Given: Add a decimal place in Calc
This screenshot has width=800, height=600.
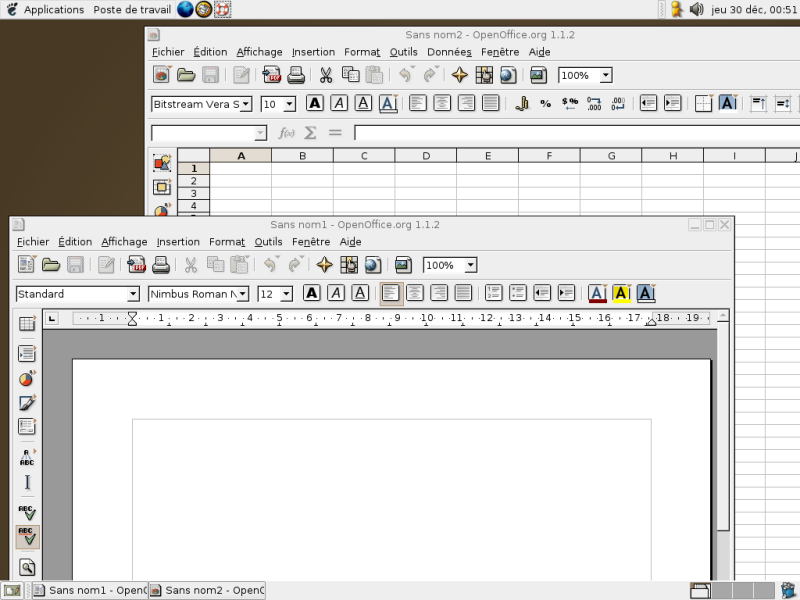Looking at the screenshot, I should pos(594,104).
